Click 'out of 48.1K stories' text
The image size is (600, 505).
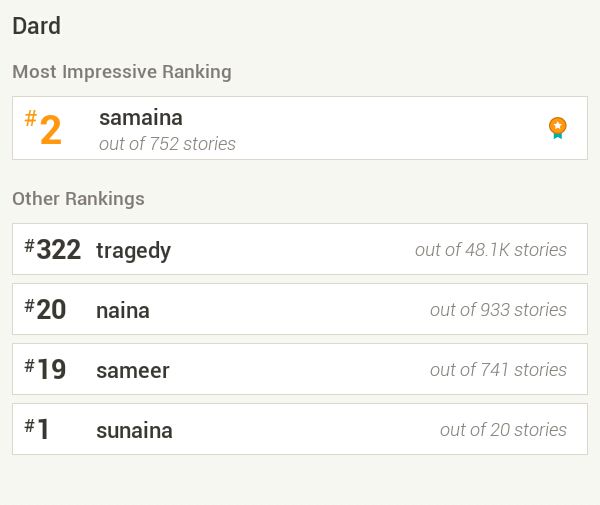(x=491, y=250)
